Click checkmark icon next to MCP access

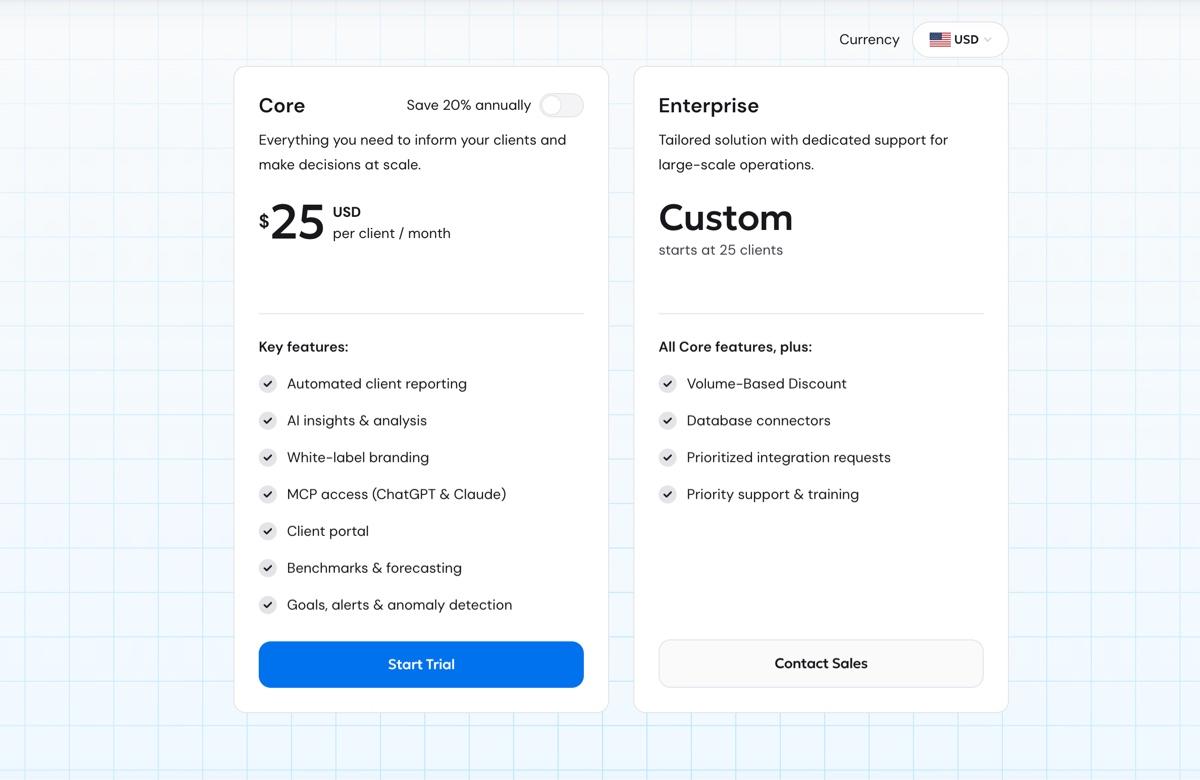tap(268, 494)
